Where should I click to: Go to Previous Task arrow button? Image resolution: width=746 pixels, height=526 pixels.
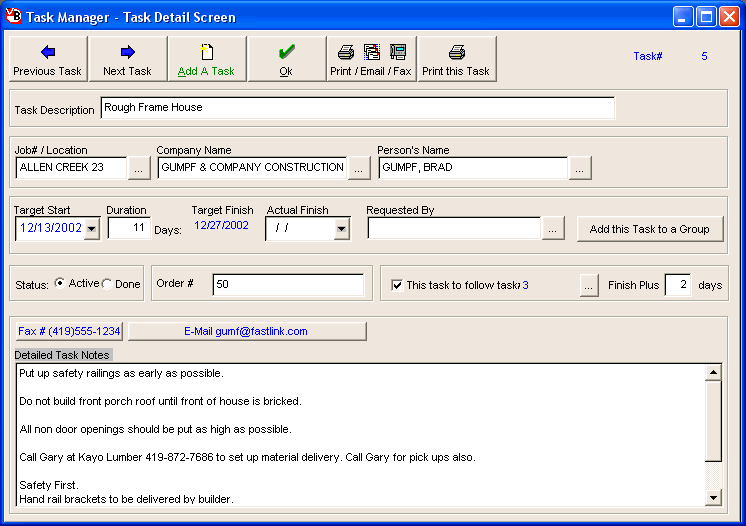tap(48, 59)
